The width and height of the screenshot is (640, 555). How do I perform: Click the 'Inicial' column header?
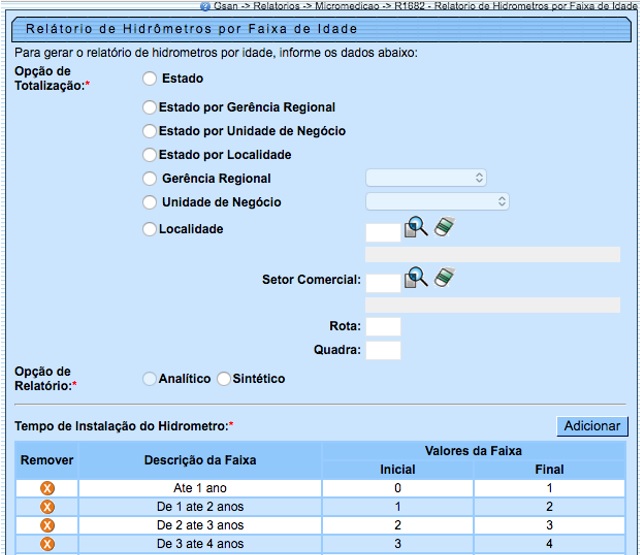[398, 470]
